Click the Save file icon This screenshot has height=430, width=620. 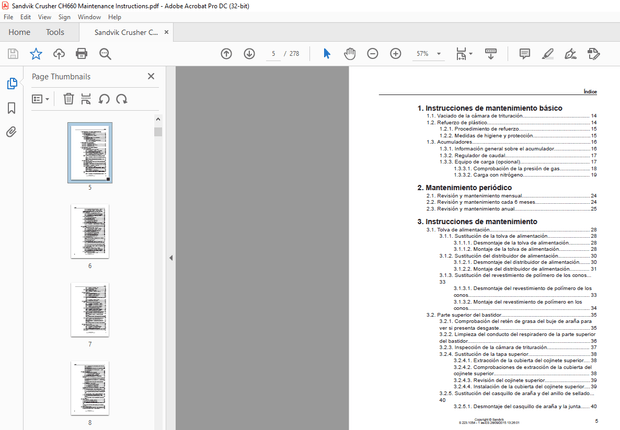point(13,53)
